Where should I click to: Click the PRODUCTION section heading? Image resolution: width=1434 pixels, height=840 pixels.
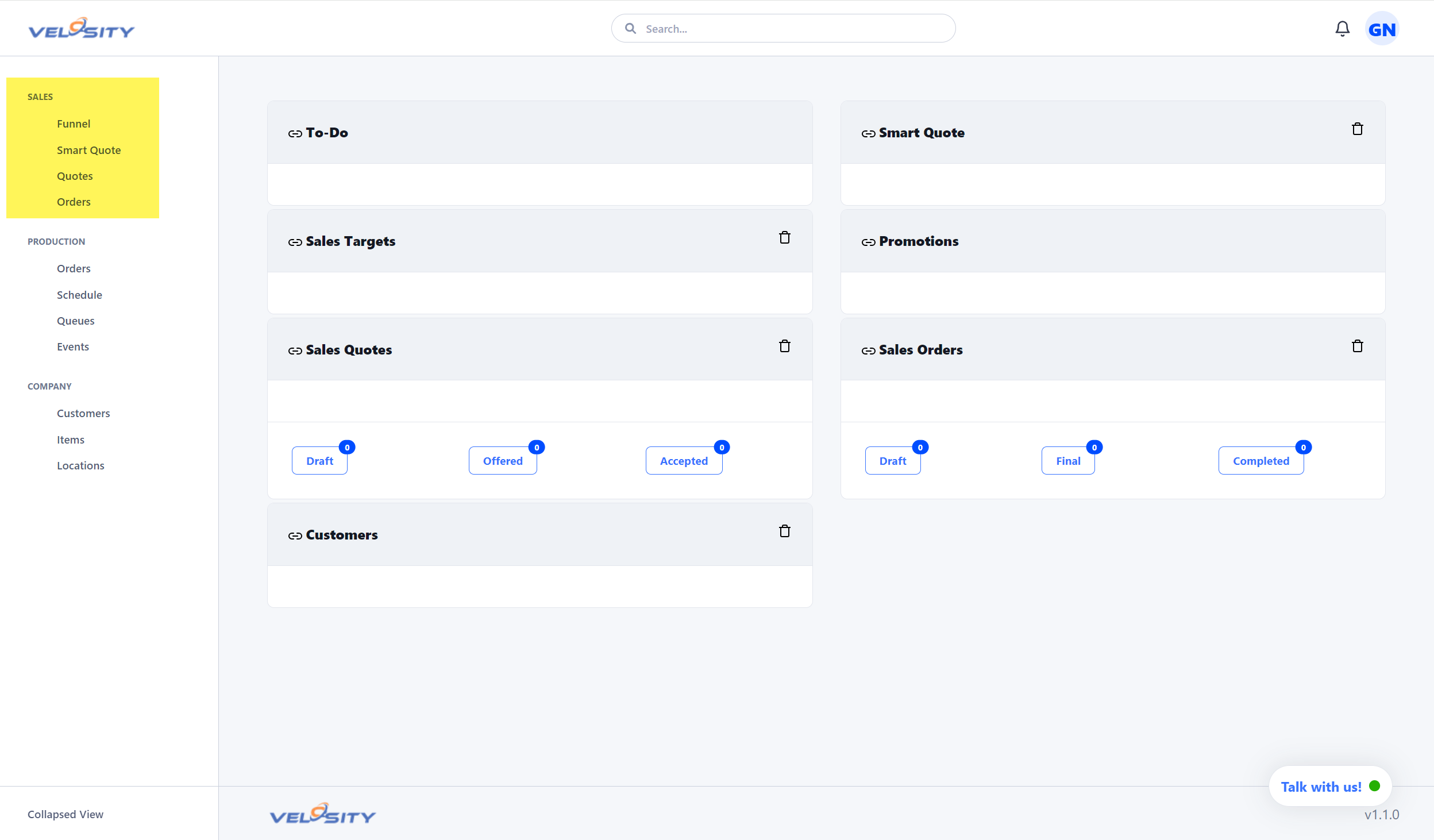pyautogui.click(x=56, y=241)
